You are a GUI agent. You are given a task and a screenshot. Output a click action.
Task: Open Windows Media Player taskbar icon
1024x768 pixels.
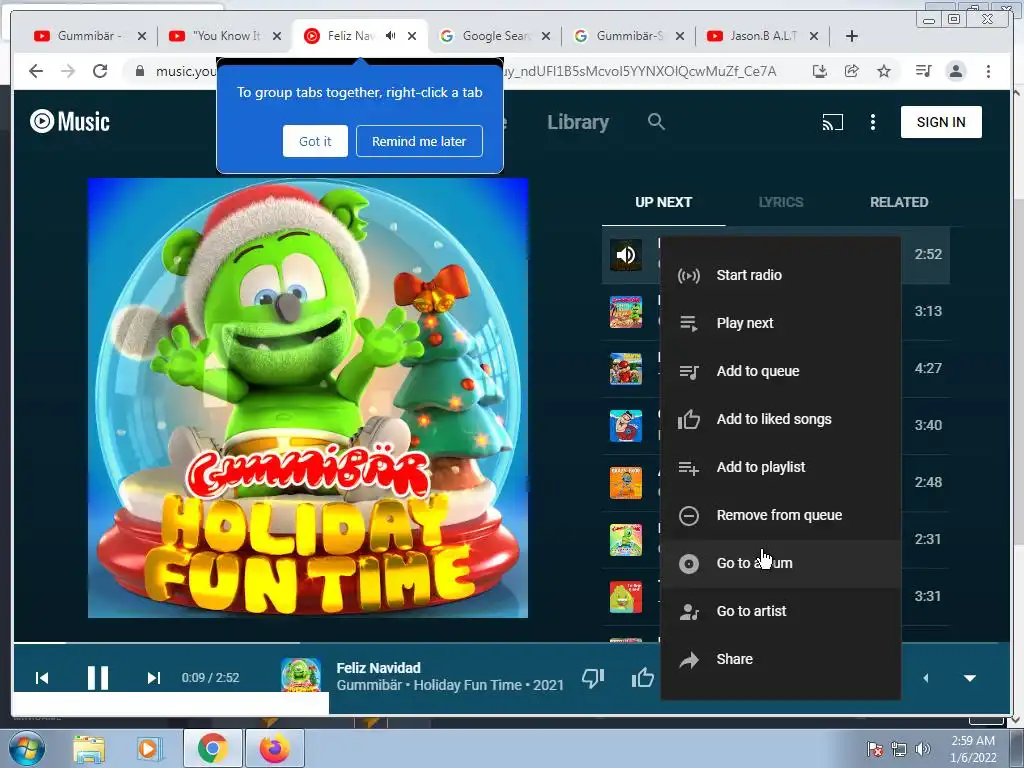coord(150,749)
